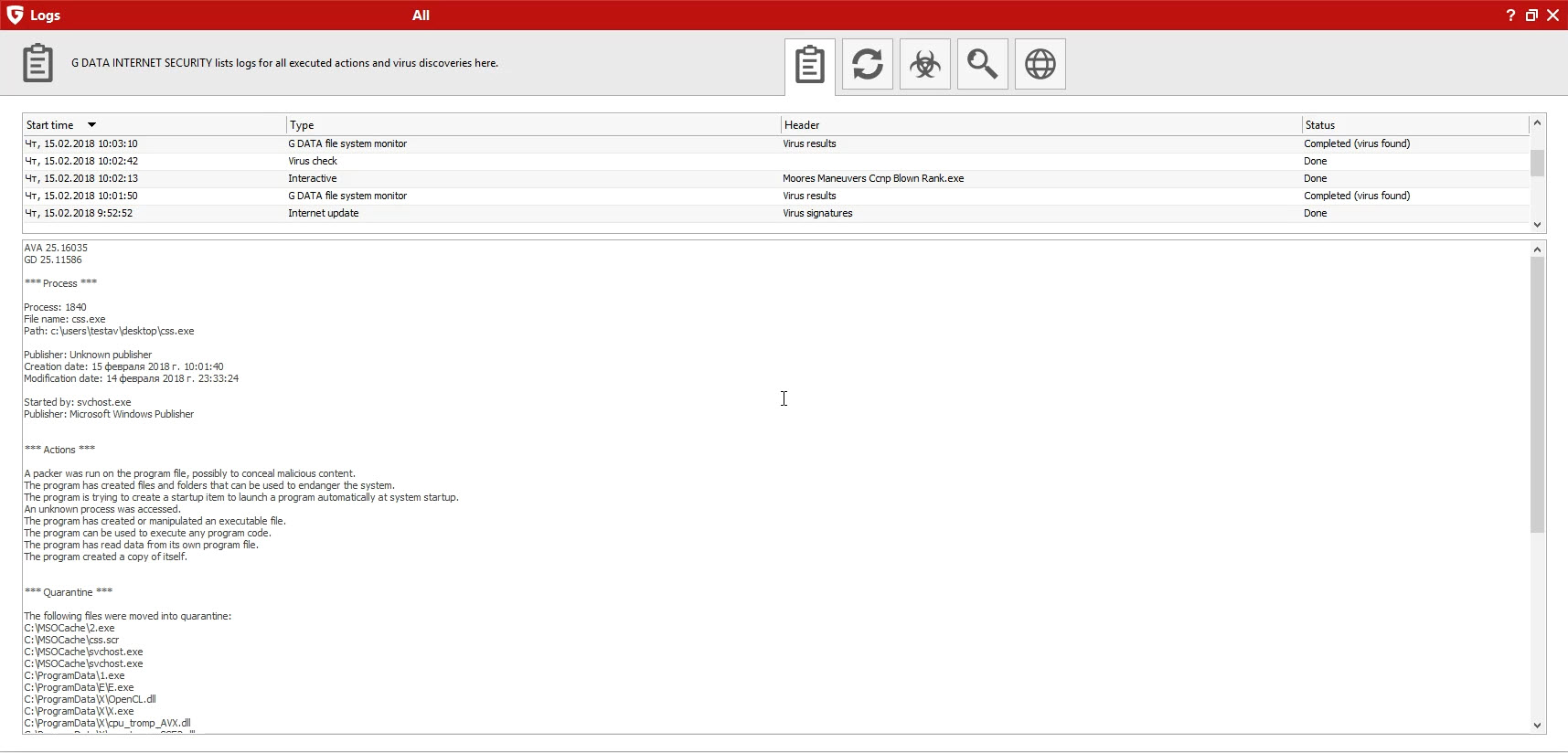This screenshot has height=753, width=1568.
Task: Click 'Publisher: Microsoft Windows Publisher' line
Action: (109, 414)
